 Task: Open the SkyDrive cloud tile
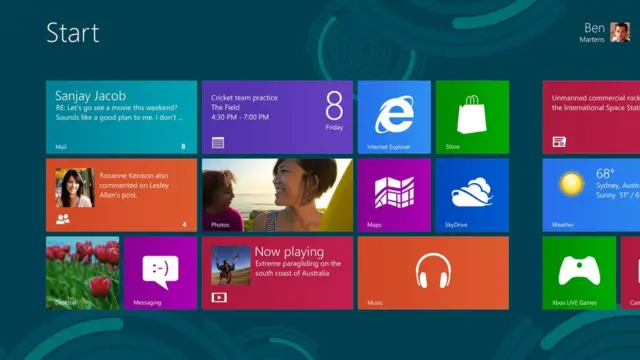472,195
